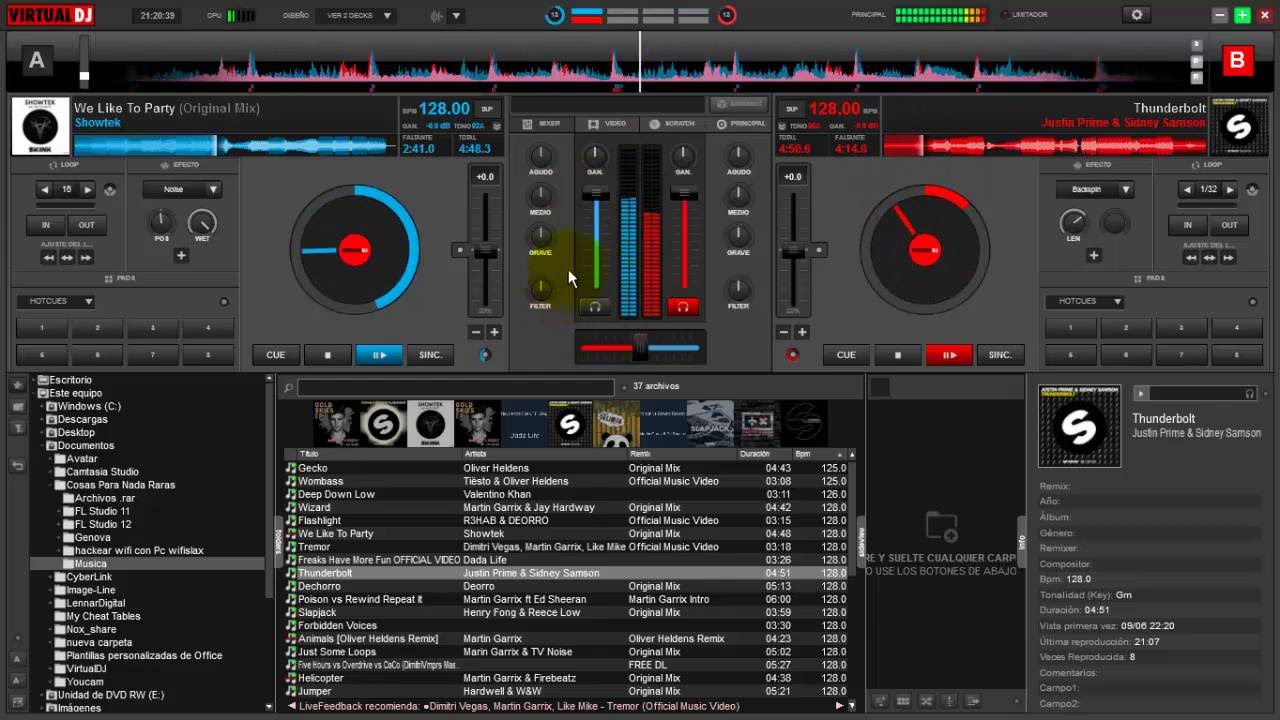The image size is (1280, 720).
Task: Decrease loop length on deck A
Action: (45, 189)
